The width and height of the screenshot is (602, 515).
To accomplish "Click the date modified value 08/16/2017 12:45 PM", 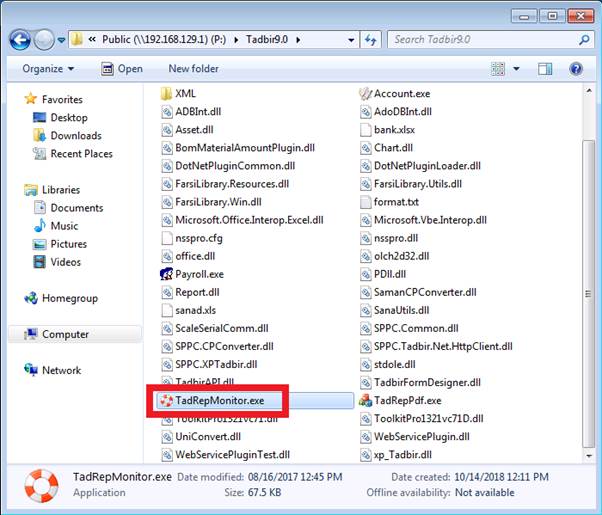I will (294, 477).
